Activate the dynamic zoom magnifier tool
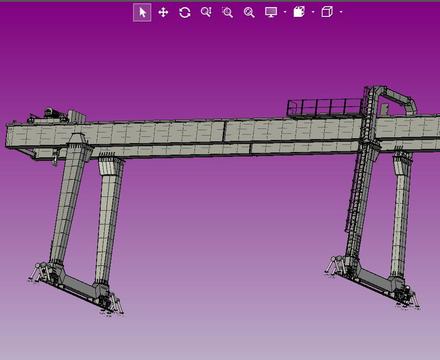440x360 pixels. [206, 13]
